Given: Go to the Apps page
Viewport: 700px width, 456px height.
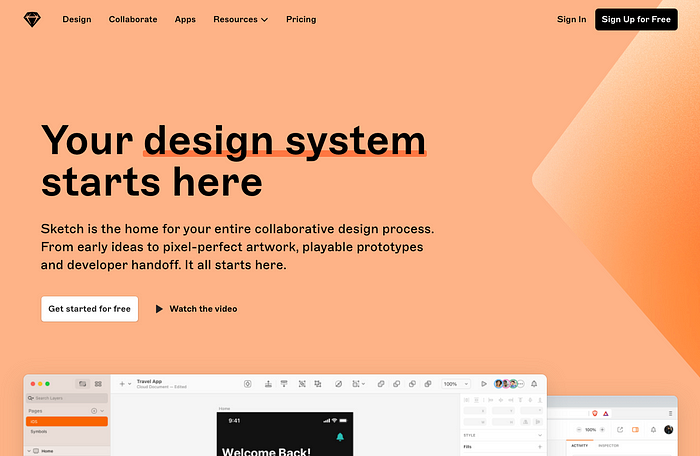Looking at the screenshot, I should [185, 19].
